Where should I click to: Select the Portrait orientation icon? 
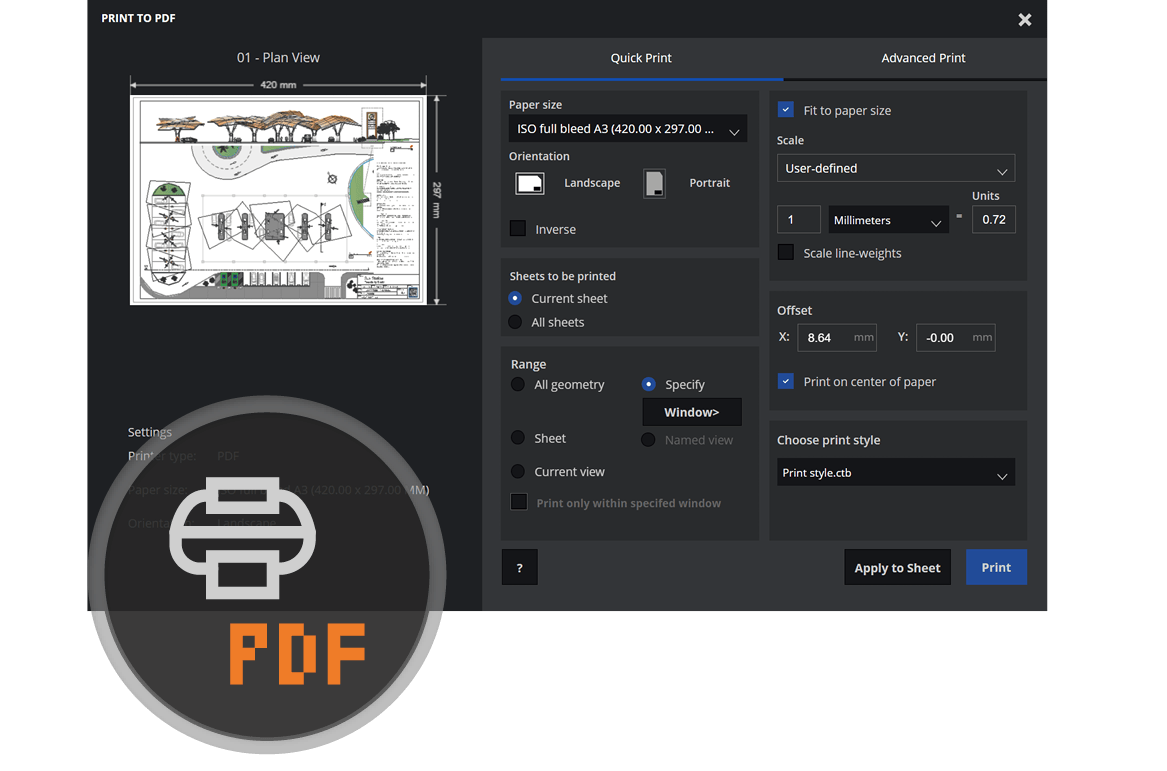point(654,183)
